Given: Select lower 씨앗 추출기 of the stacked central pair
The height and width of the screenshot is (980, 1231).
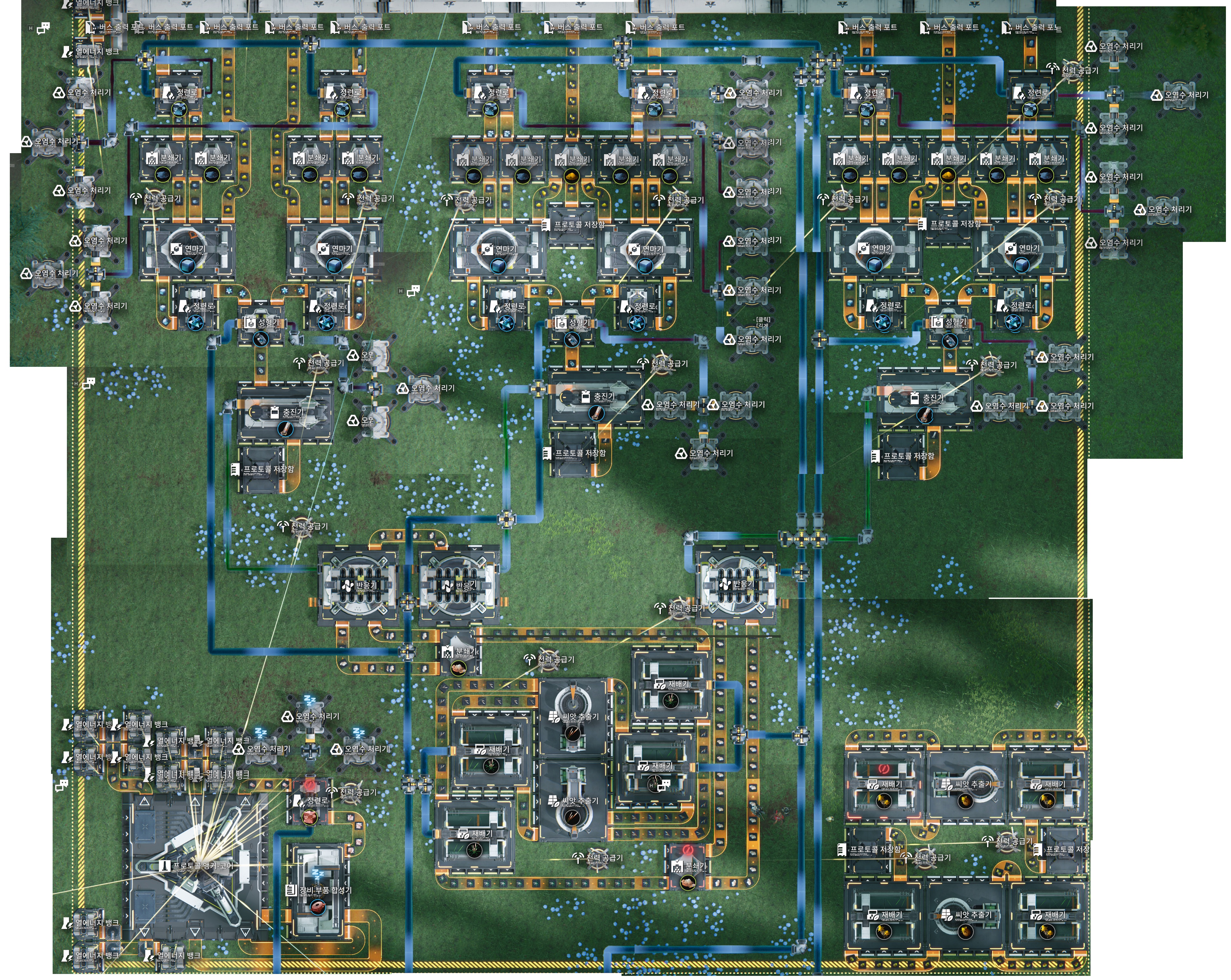Looking at the screenshot, I should coord(573,802).
